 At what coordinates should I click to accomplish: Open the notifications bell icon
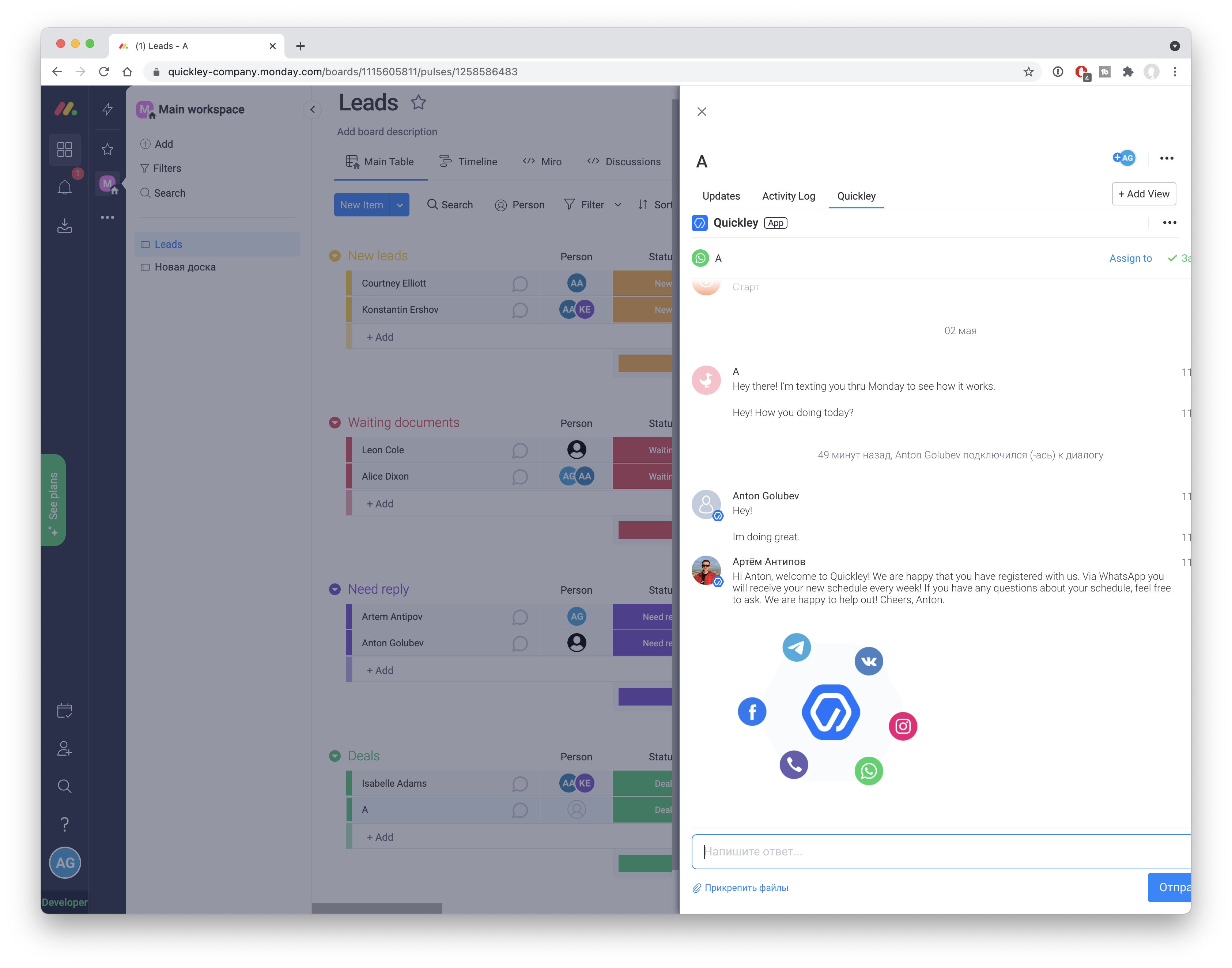point(65,188)
